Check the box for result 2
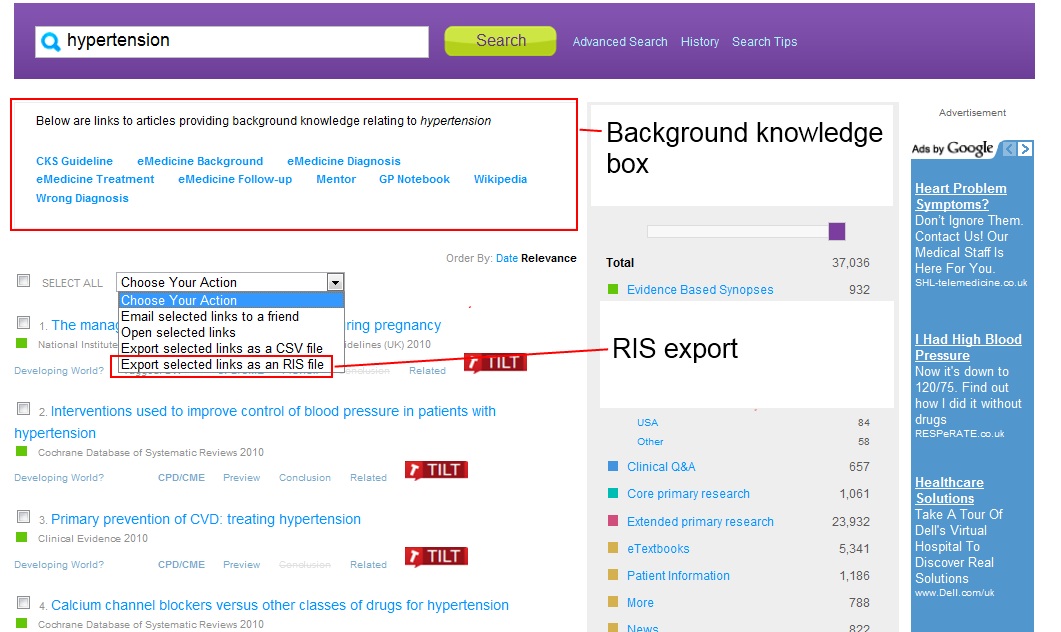Screen dimensions: 1061x632 tap(24, 409)
